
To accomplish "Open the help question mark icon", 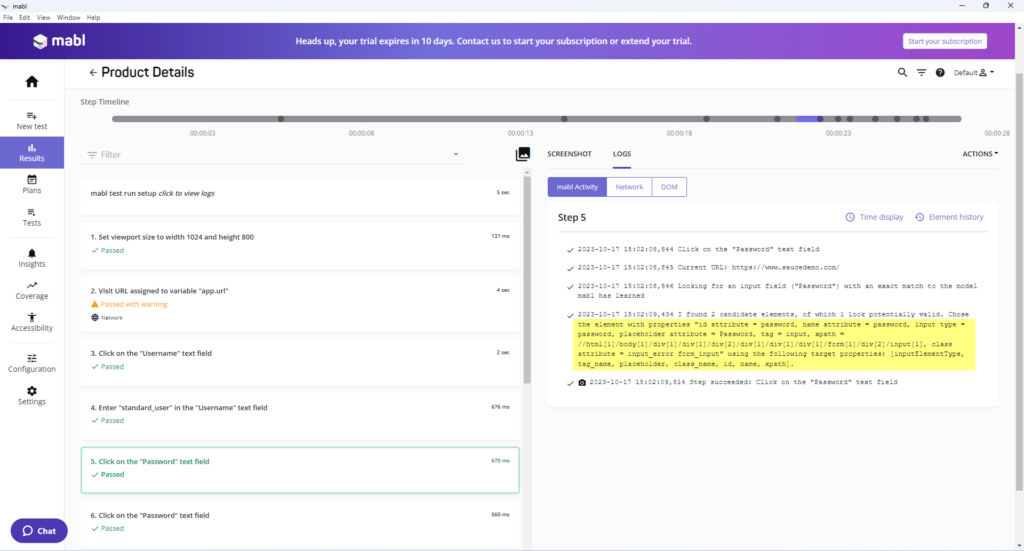I will 940,73.
